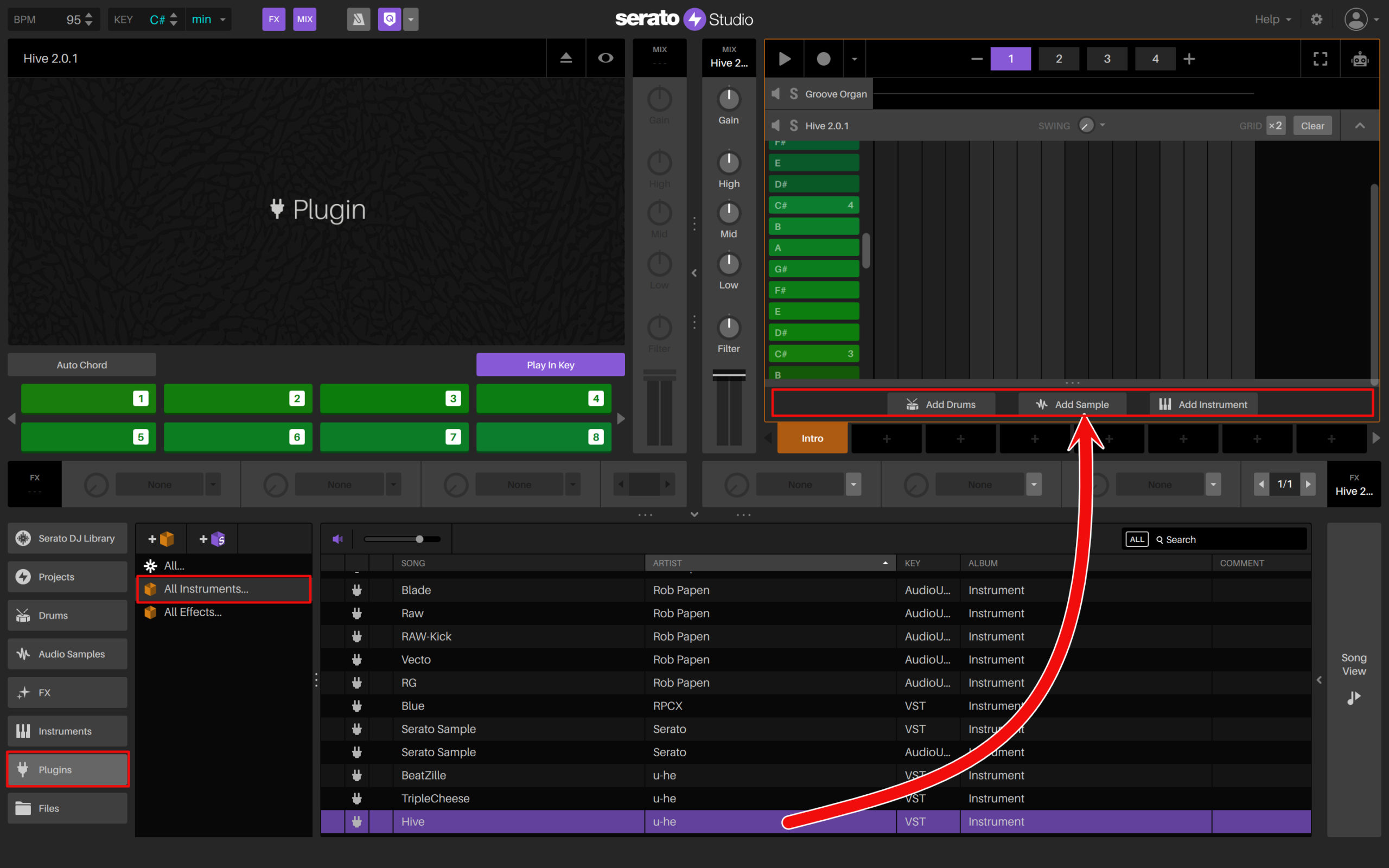Viewport: 1389px width, 868px height.
Task: Enter fullscreen mode using the expand icon
Action: pyautogui.click(x=1320, y=58)
